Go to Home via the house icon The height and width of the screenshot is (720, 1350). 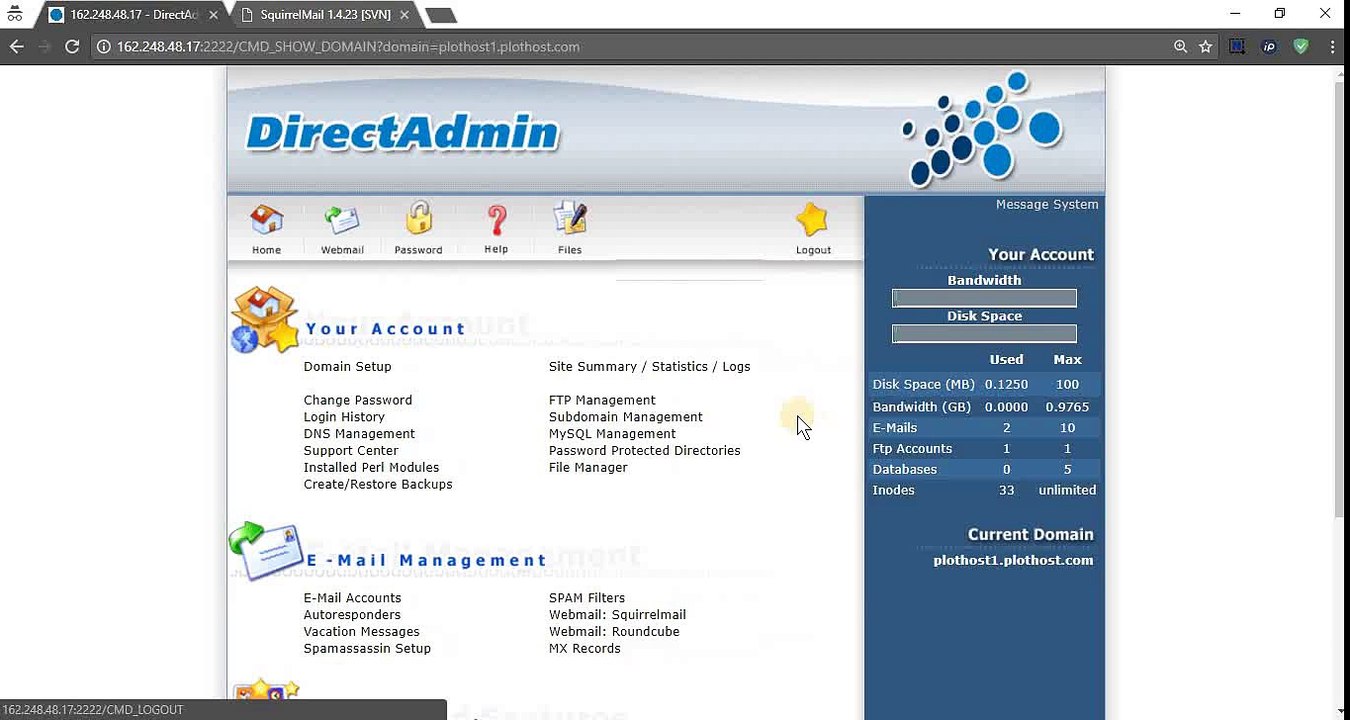pyautogui.click(x=266, y=220)
